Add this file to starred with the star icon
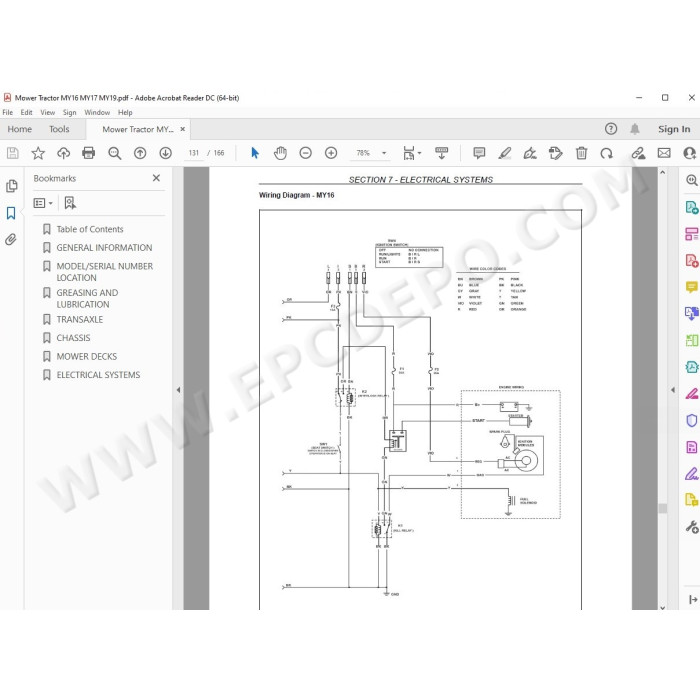This screenshot has height=700, width=700. coord(38,153)
